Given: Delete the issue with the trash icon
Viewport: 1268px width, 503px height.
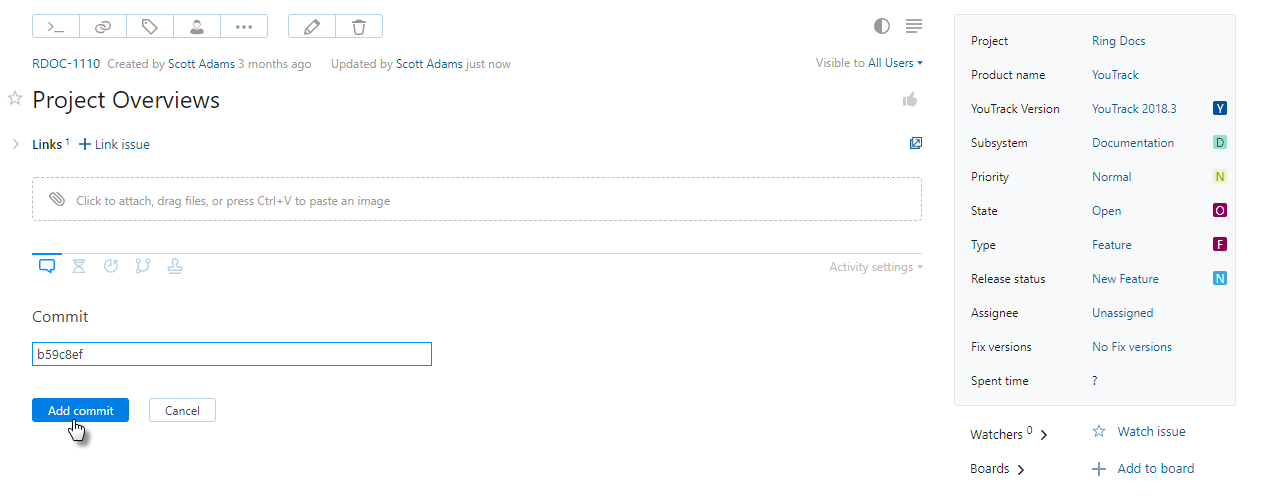Looking at the screenshot, I should [358, 26].
